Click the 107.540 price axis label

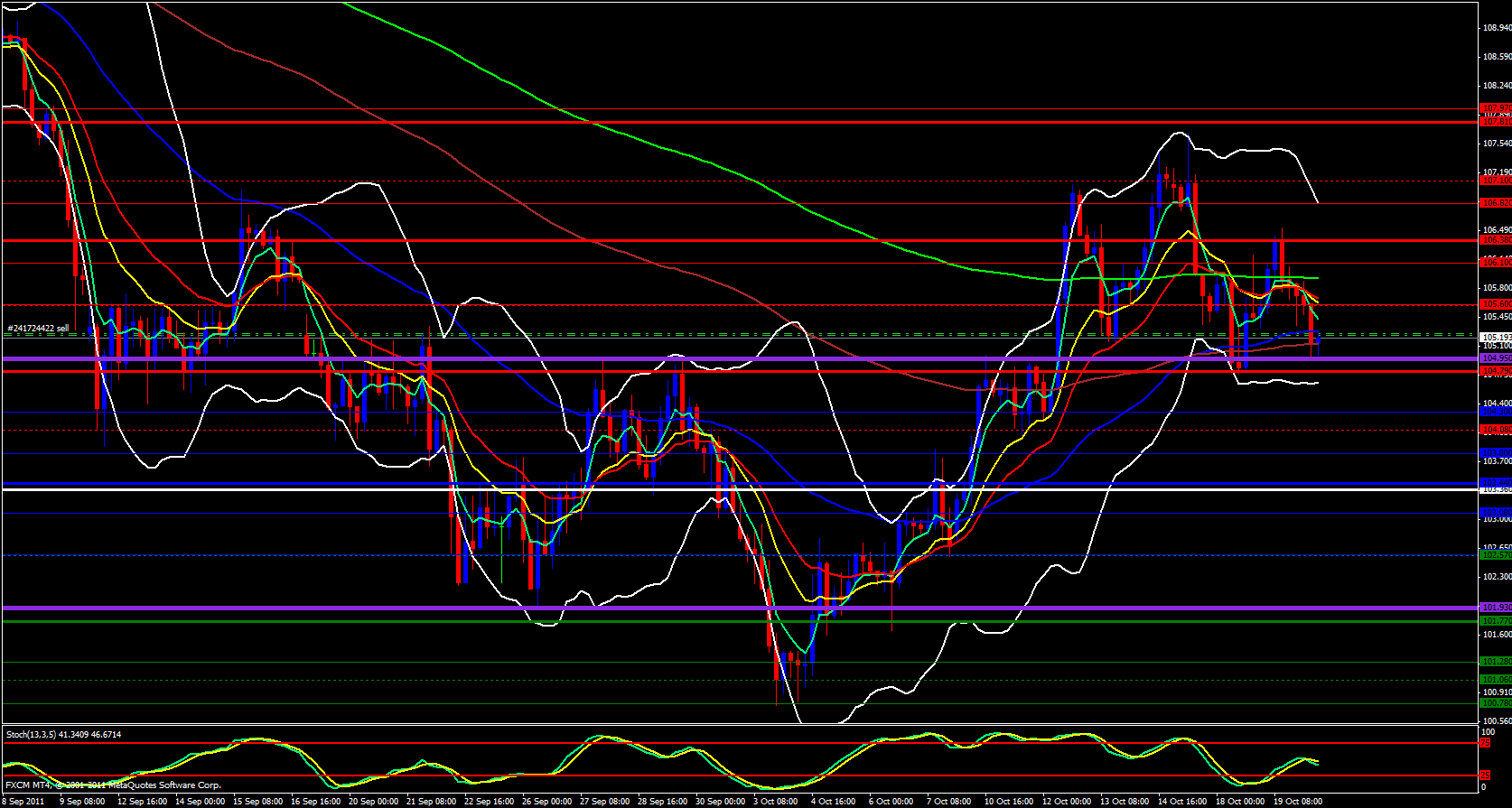click(x=1497, y=144)
